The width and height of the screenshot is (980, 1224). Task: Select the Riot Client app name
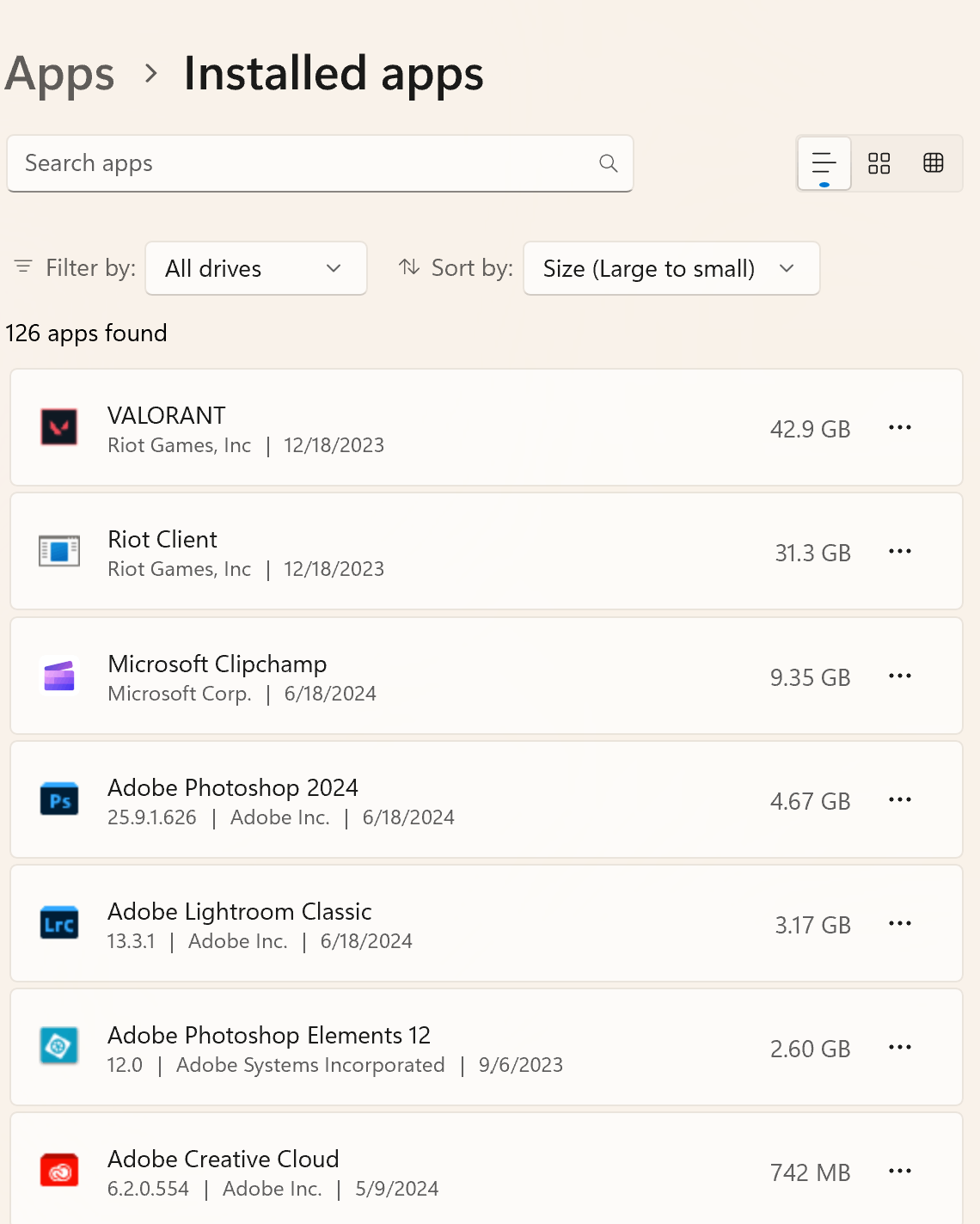click(162, 539)
